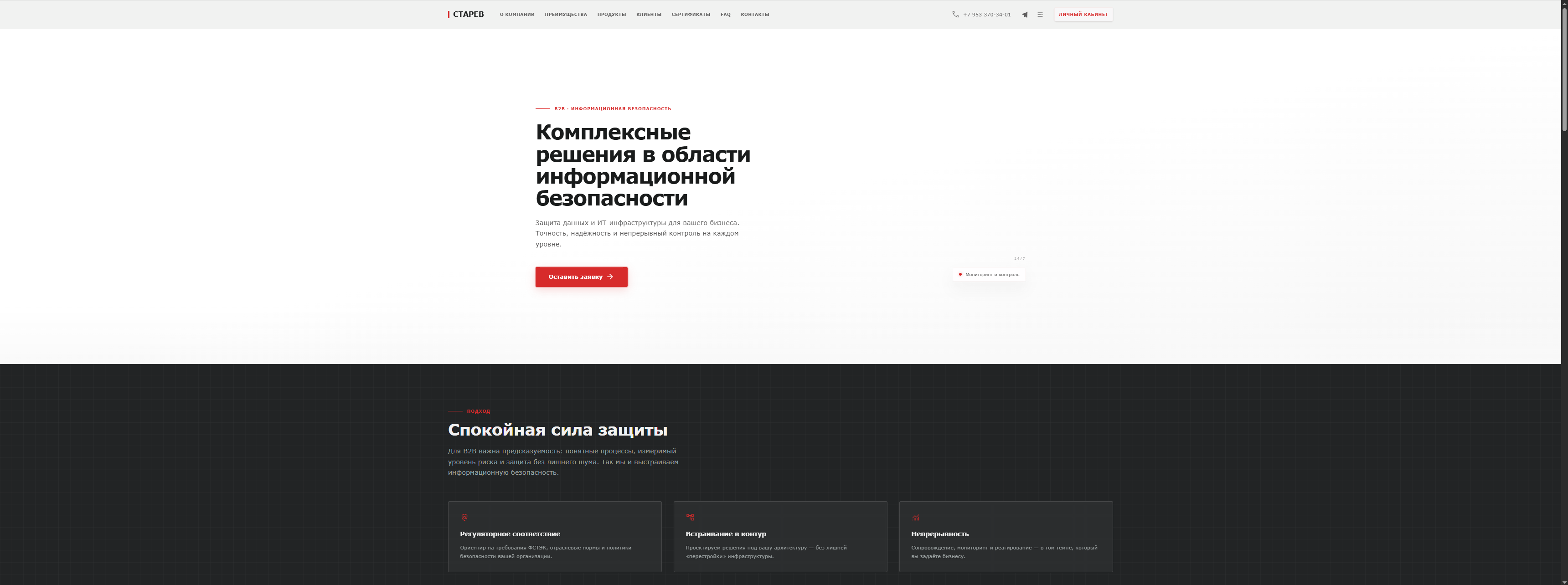Open the ПРОДУКТЫ nav link
This screenshot has width=1568, height=585.
coord(611,15)
